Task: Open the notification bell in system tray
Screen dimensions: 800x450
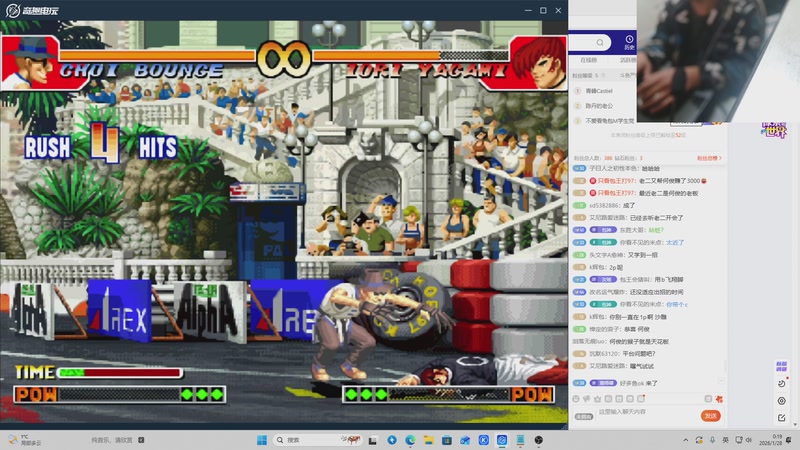Action: (788, 440)
